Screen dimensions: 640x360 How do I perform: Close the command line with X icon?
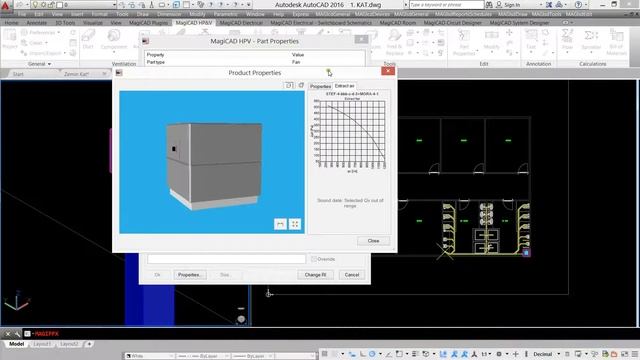click(x=8, y=334)
